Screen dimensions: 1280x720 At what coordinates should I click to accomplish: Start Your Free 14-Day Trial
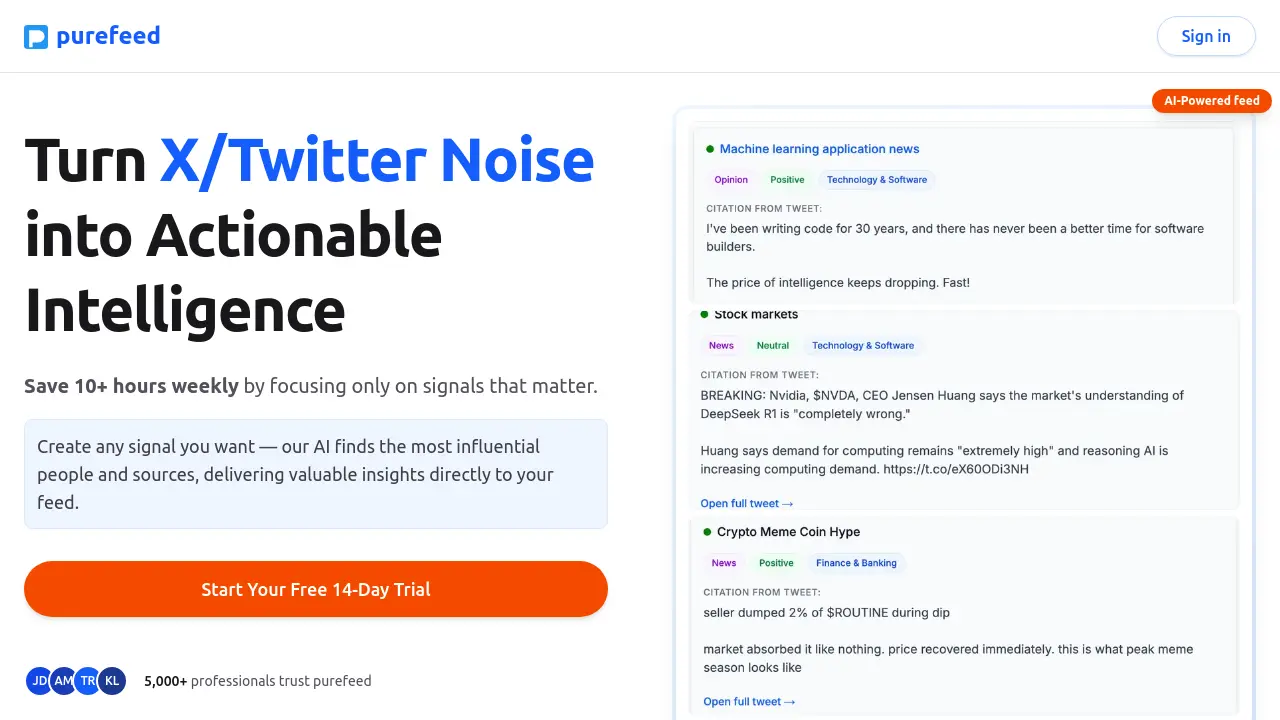316,589
